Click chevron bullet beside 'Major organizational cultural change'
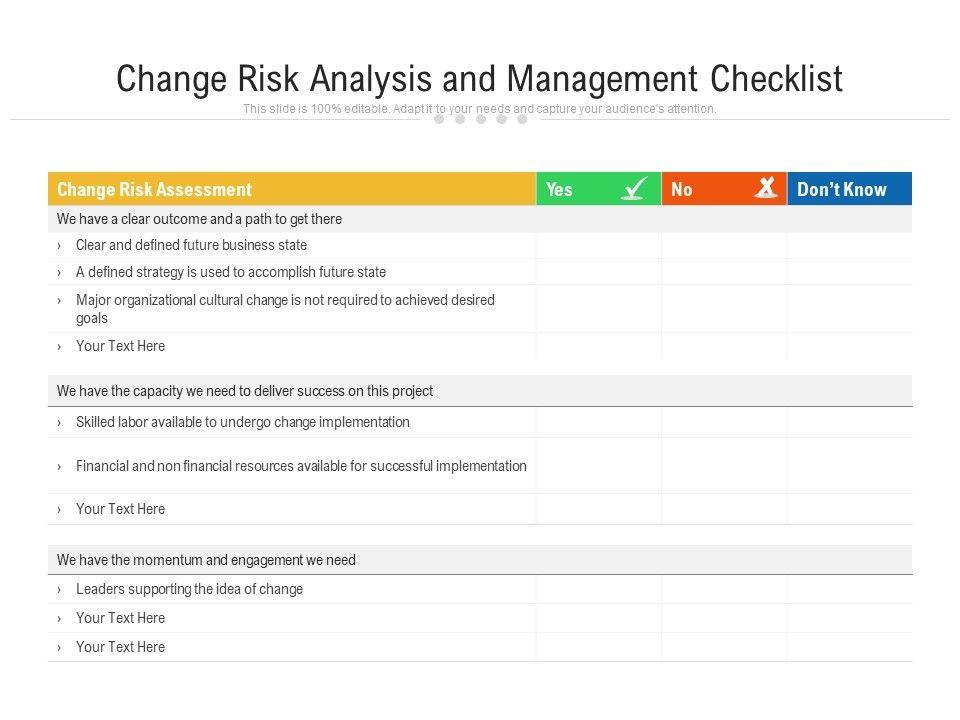The height and width of the screenshot is (720, 960). pyautogui.click(x=60, y=300)
